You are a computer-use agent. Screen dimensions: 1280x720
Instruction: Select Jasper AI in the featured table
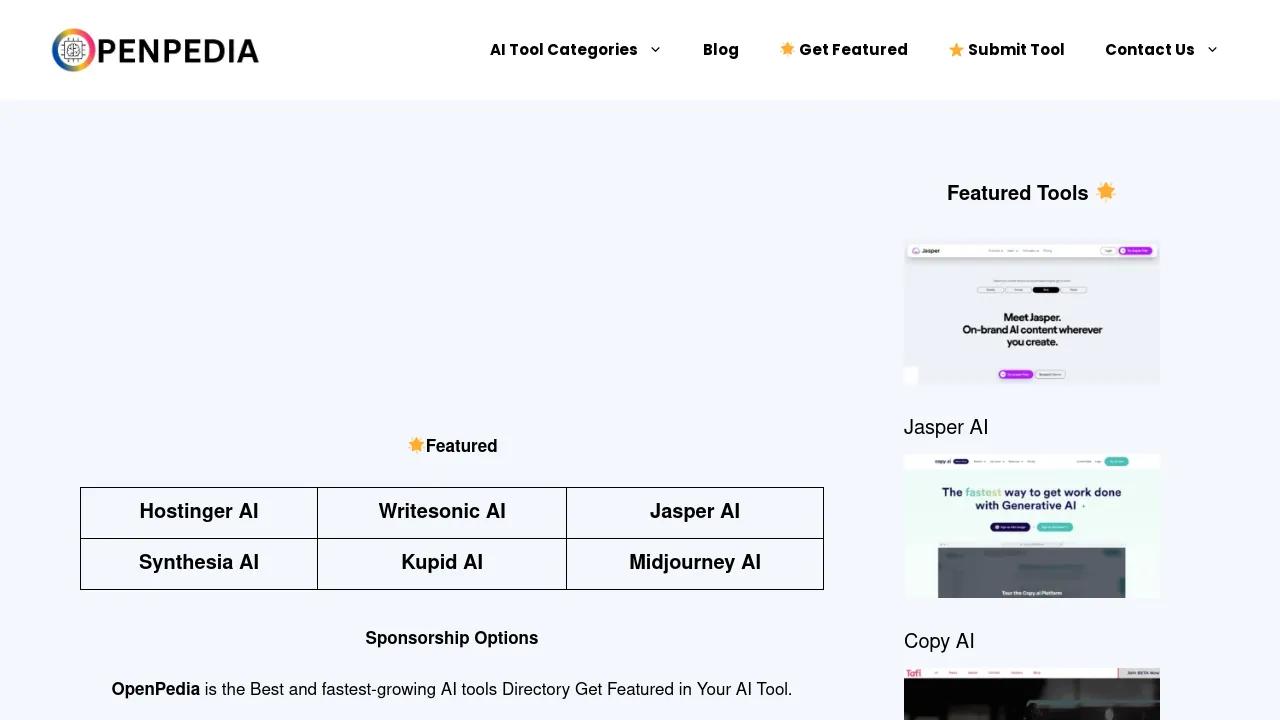pos(695,512)
